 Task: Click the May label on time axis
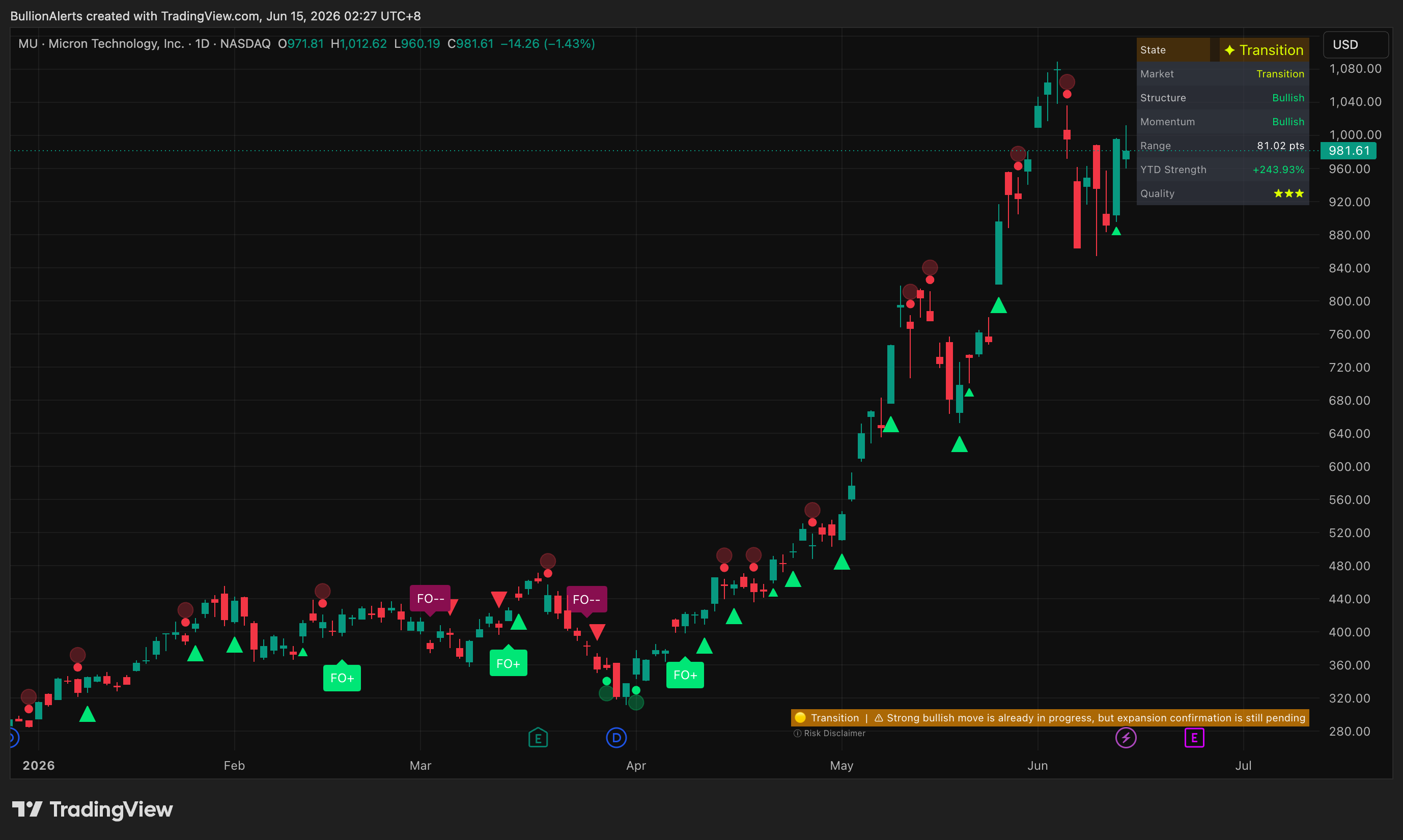841,765
